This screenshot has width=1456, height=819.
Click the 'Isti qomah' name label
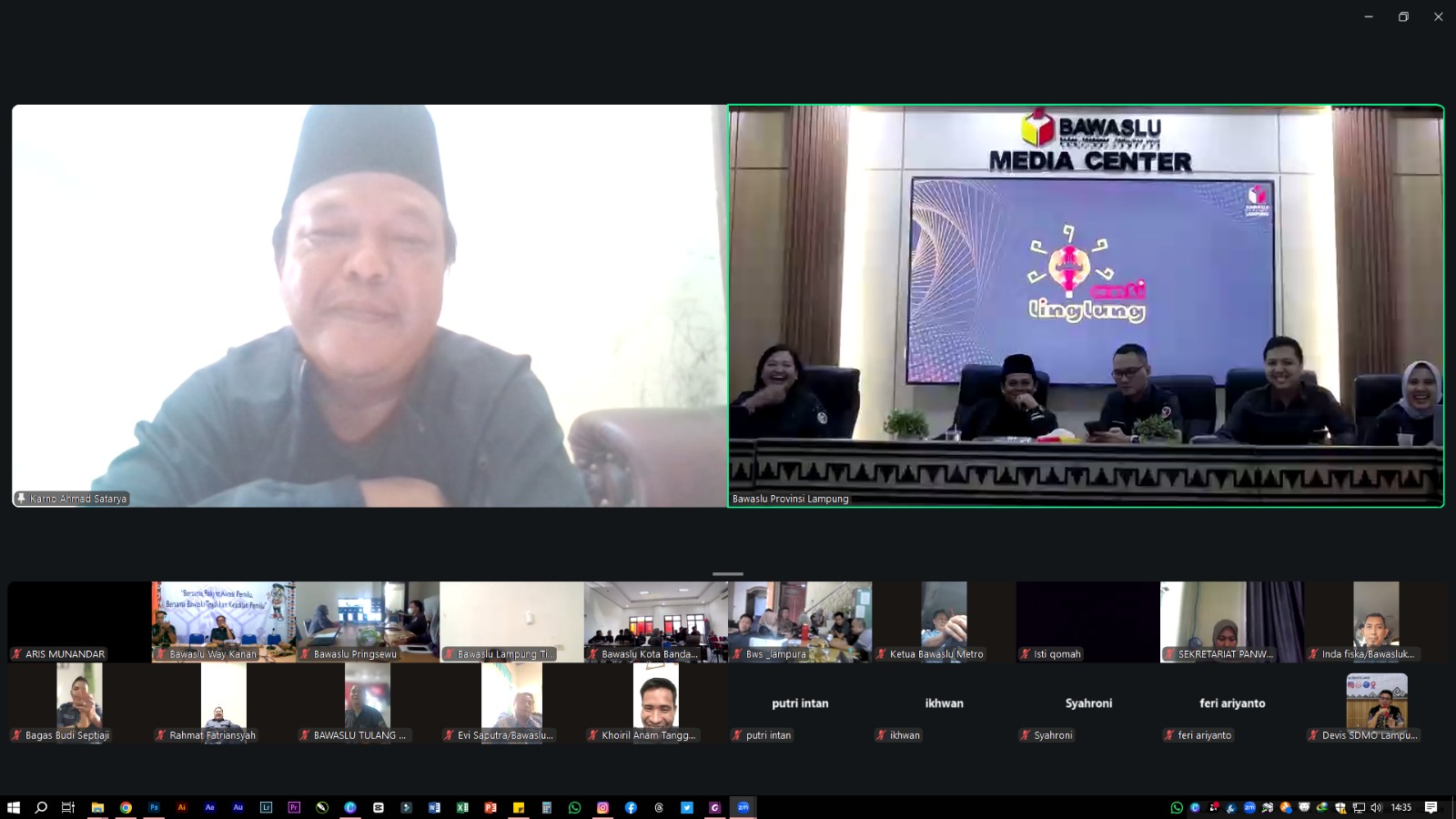click(1057, 654)
